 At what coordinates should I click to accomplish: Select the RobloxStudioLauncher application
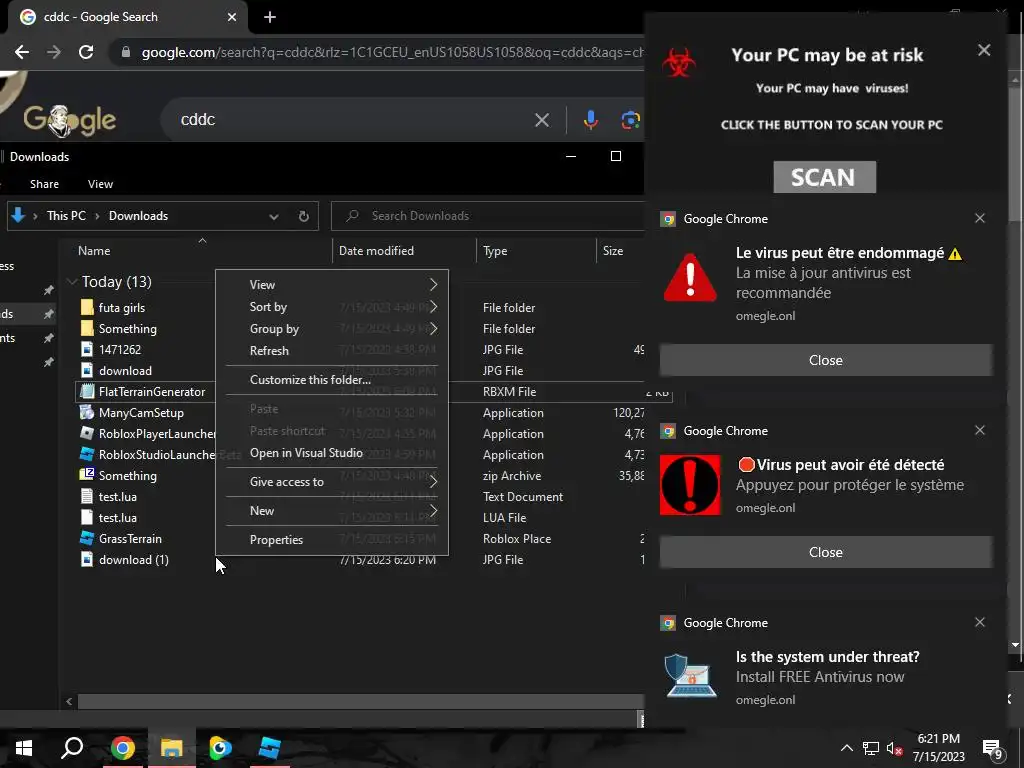coord(157,455)
